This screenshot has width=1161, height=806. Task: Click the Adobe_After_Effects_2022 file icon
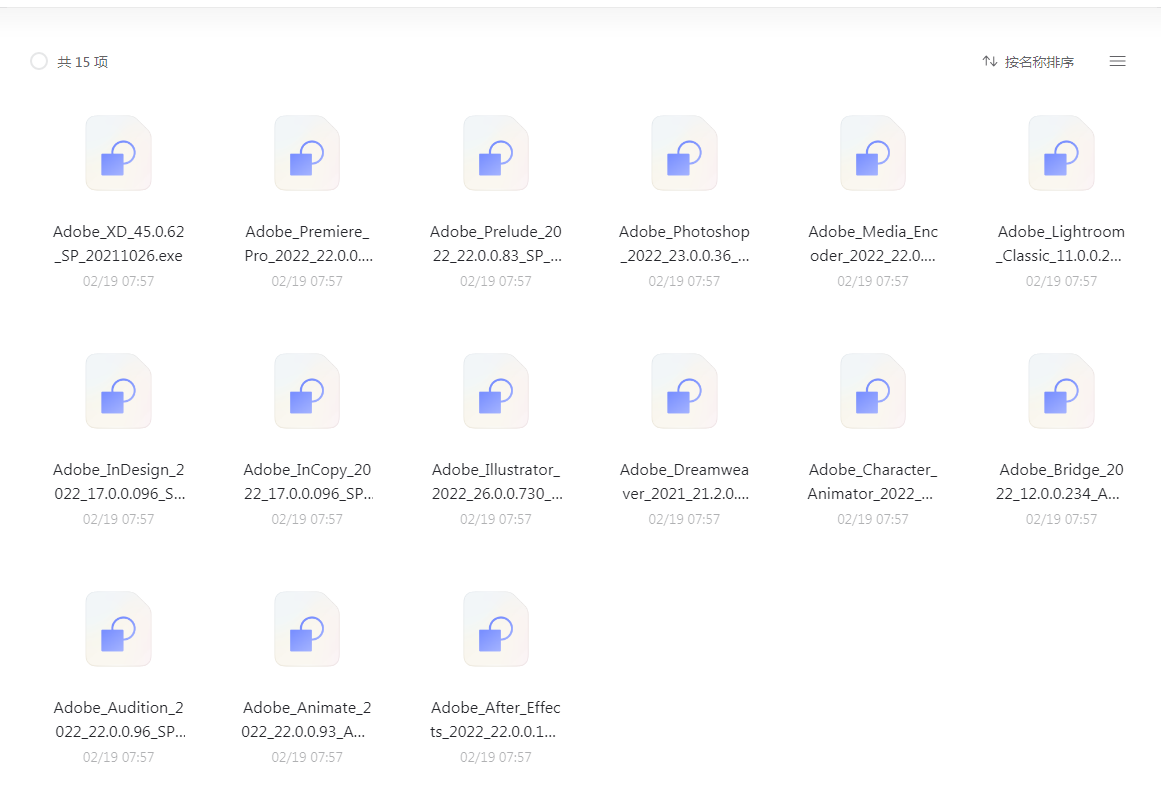(x=495, y=630)
